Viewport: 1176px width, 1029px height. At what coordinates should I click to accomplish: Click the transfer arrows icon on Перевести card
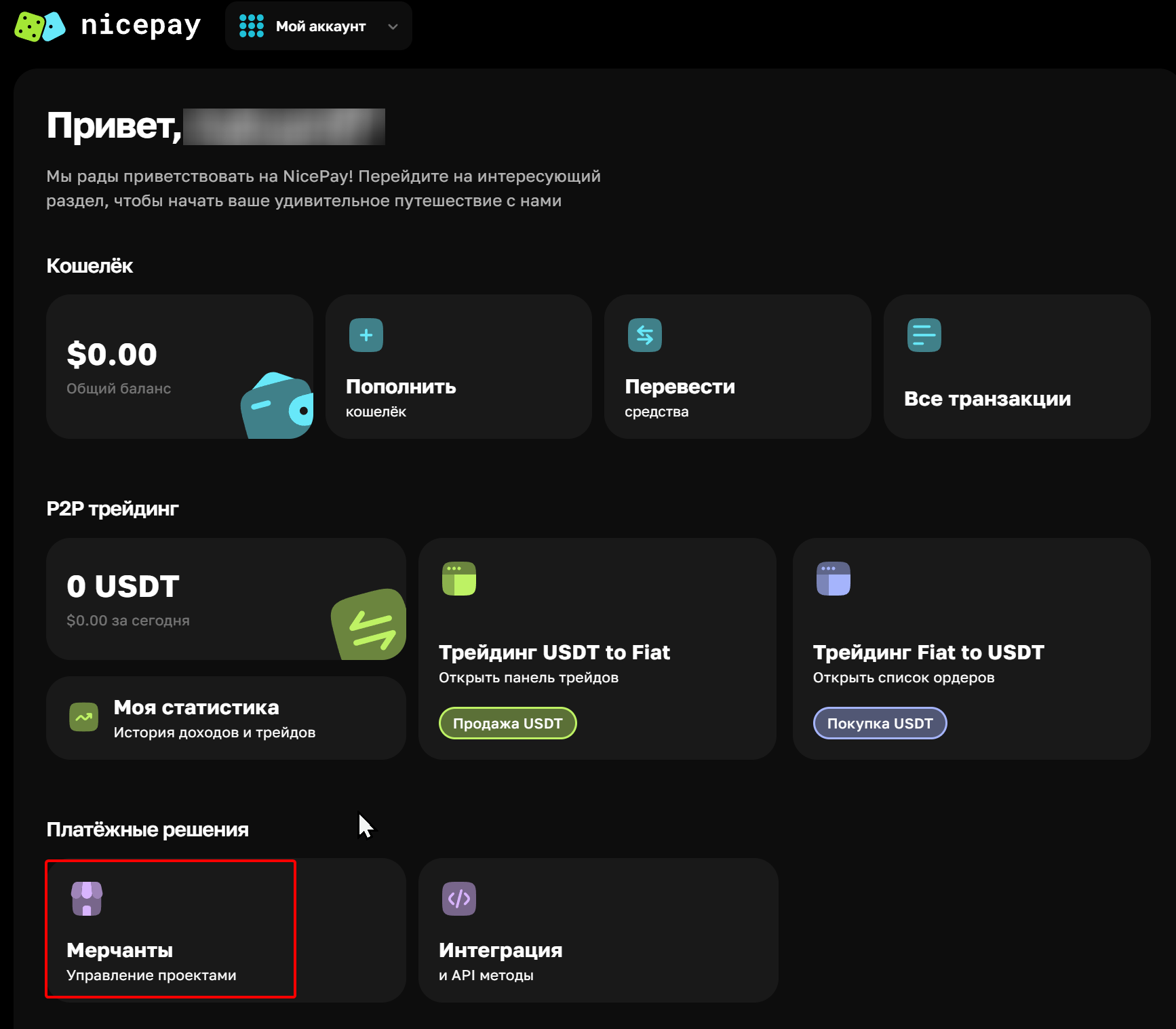[x=645, y=335]
